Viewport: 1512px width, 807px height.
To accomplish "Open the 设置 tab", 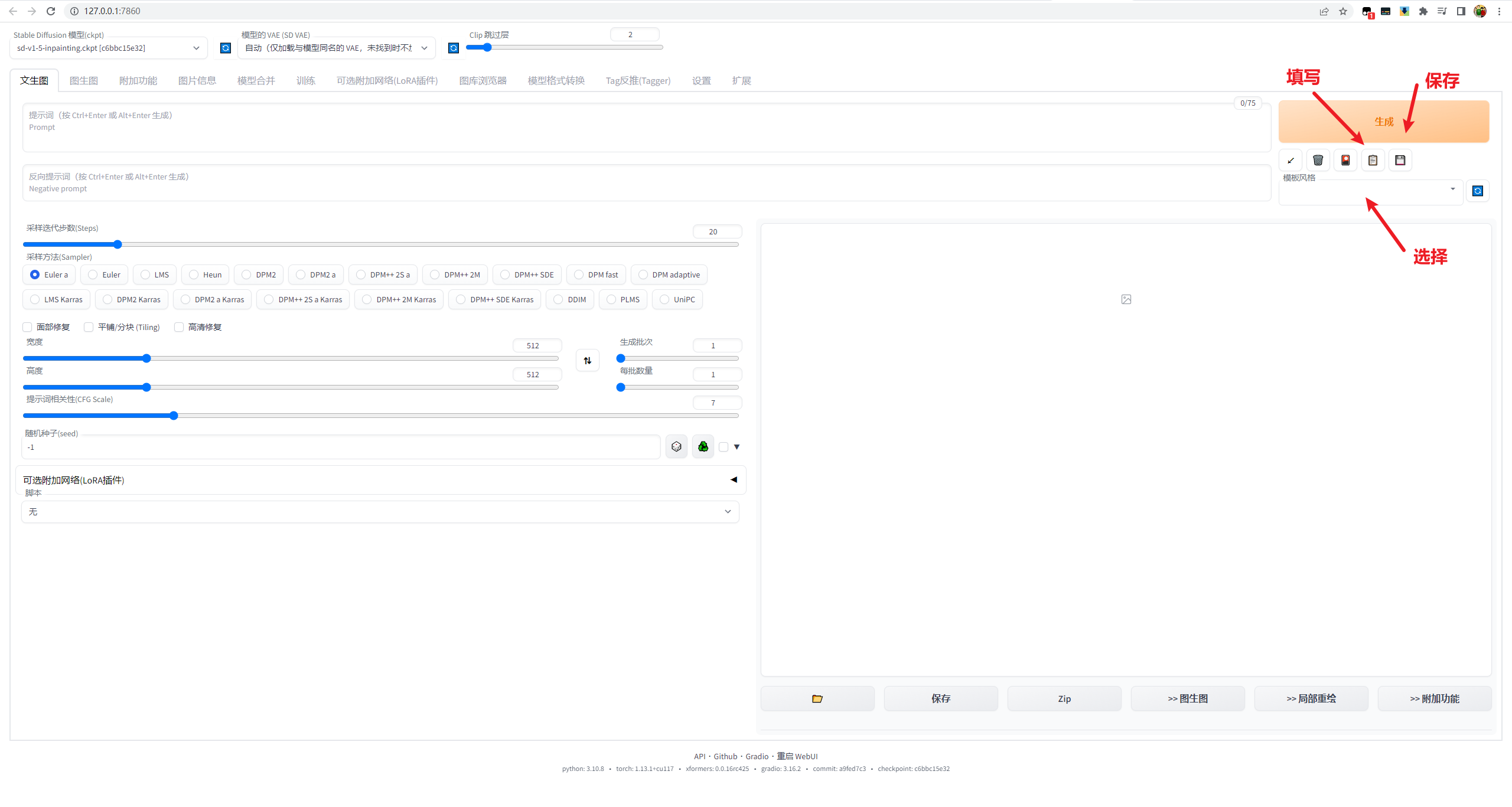I will [x=701, y=80].
